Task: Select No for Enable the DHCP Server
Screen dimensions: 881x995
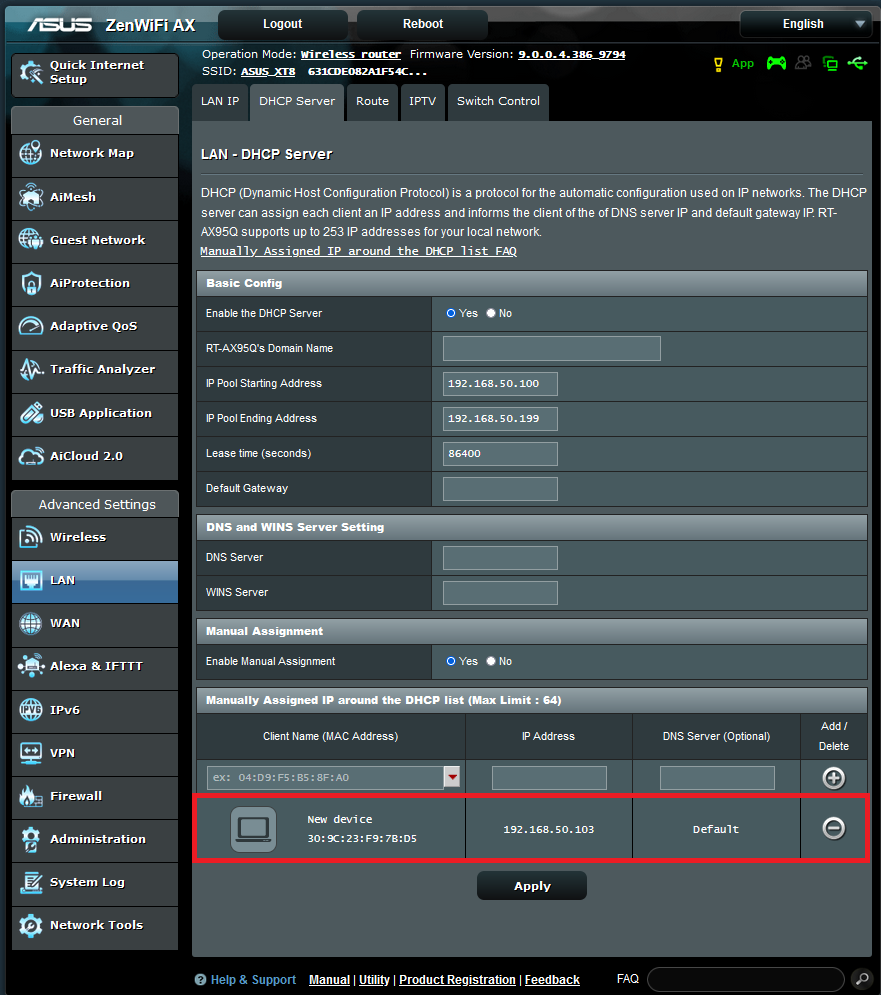Action: pos(491,313)
